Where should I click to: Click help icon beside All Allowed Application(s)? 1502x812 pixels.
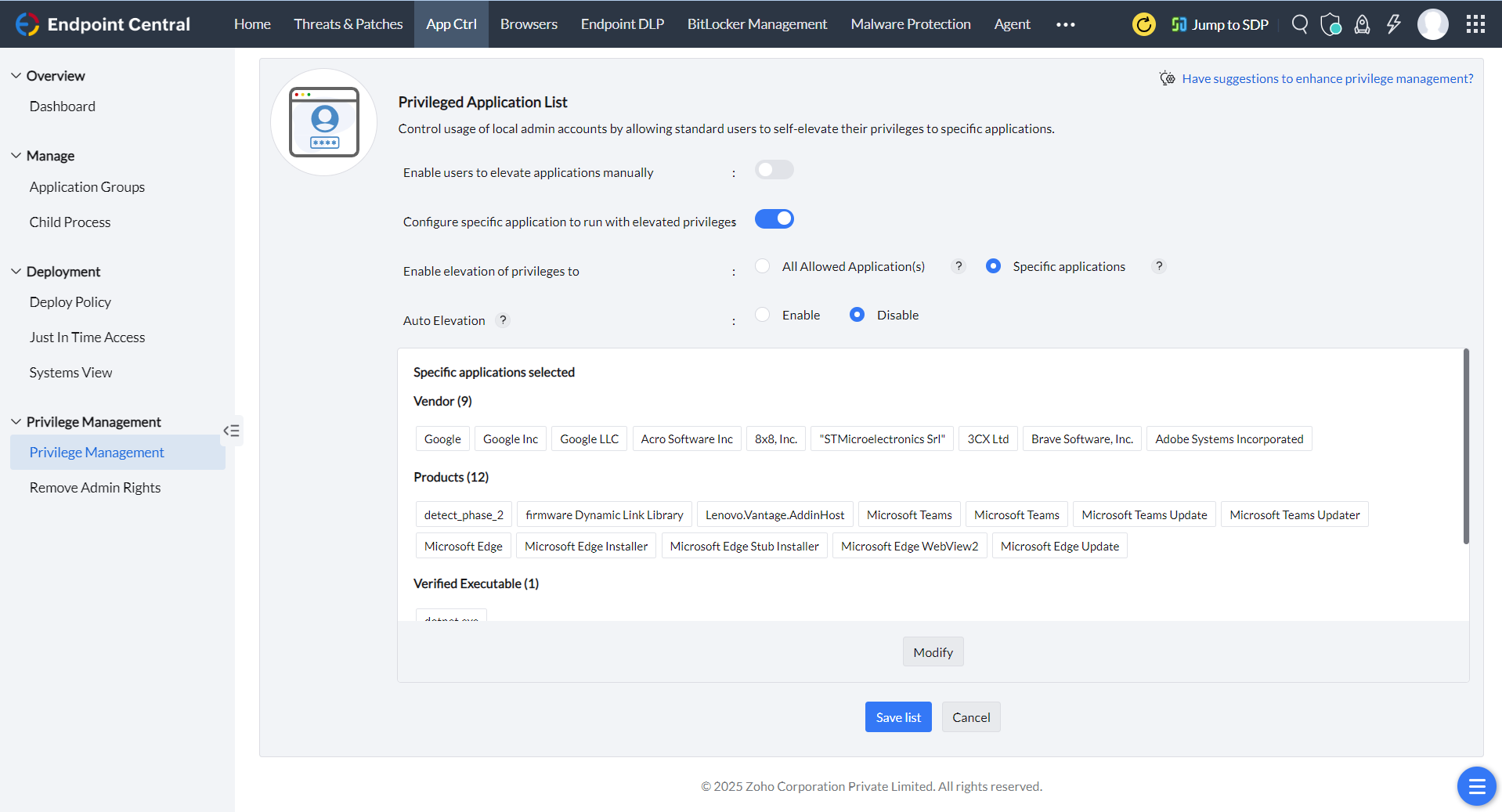(x=959, y=266)
